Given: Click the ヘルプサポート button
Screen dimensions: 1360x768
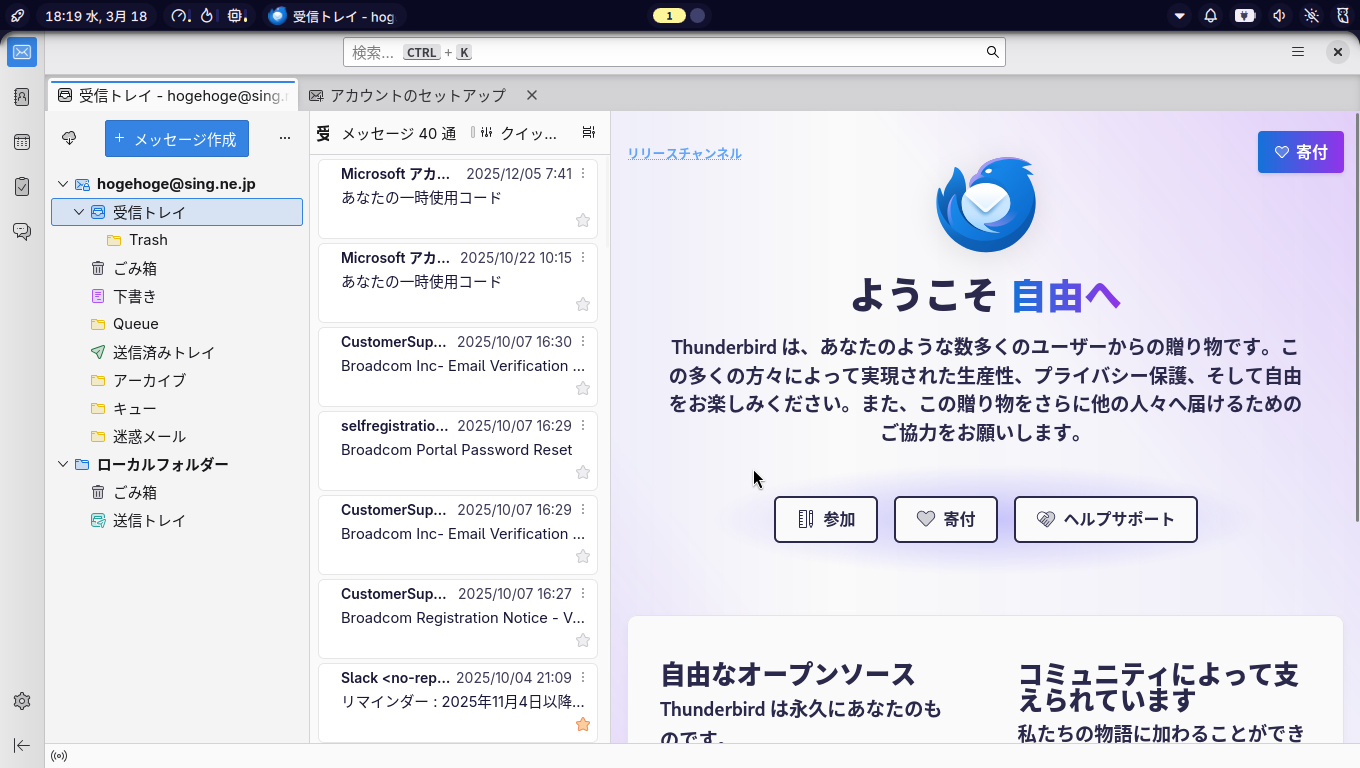Looking at the screenshot, I should pyautogui.click(x=1106, y=519).
